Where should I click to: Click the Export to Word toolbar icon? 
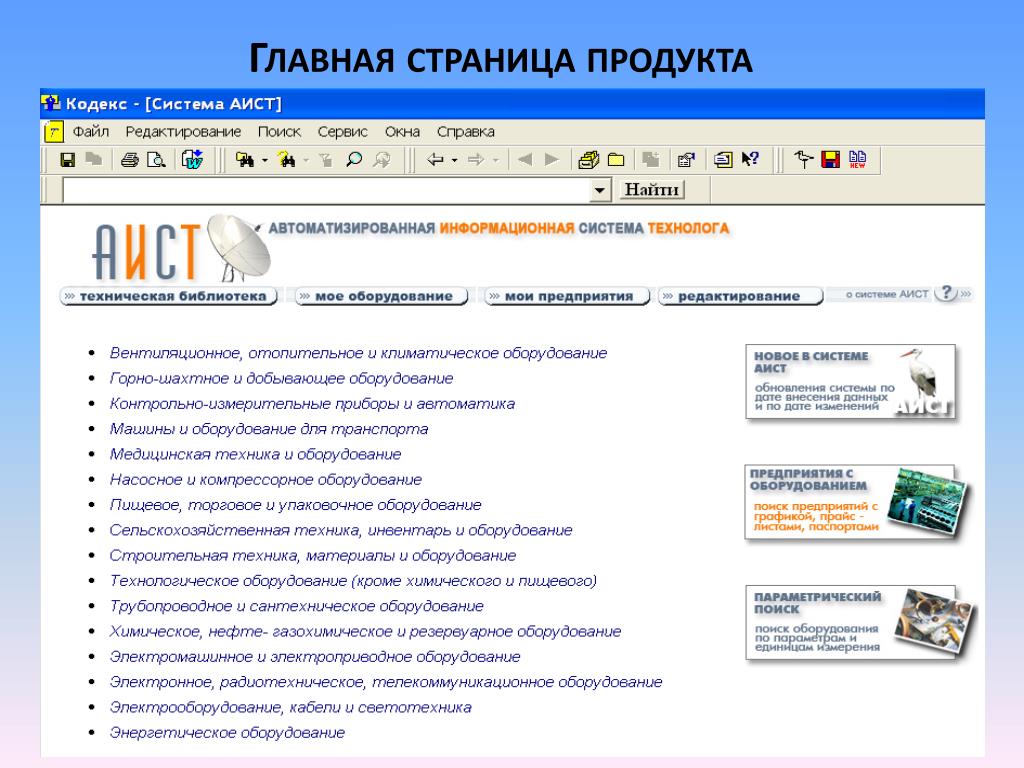pos(193,159)
